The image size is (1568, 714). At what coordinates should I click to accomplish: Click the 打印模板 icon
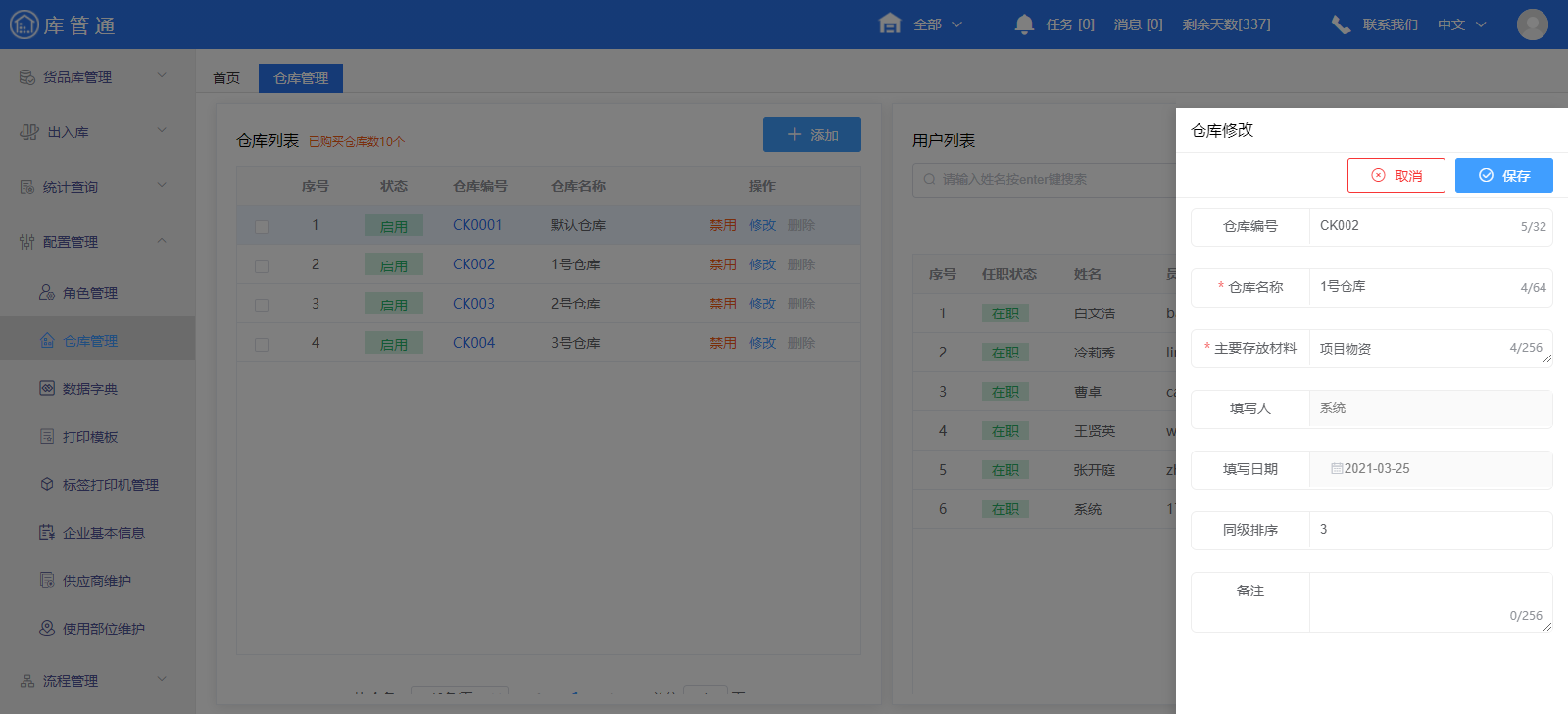pyautogui.click(x=47, y=436)
